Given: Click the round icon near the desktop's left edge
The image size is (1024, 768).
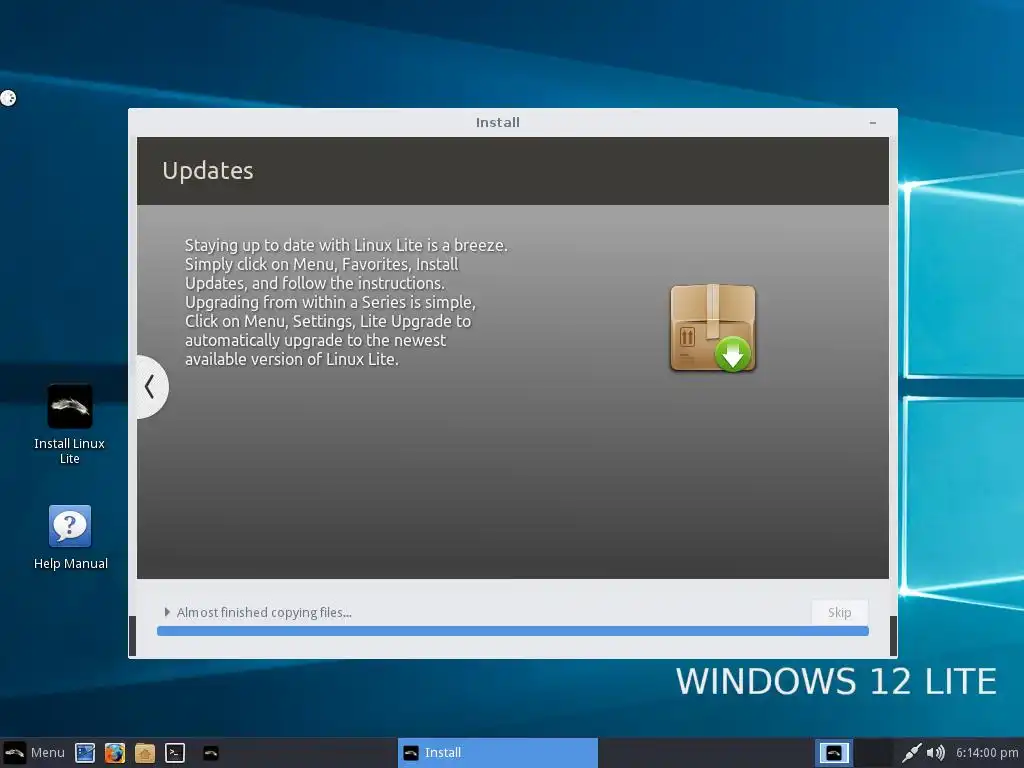Looking at the screenshot, I should click(8, 98).
